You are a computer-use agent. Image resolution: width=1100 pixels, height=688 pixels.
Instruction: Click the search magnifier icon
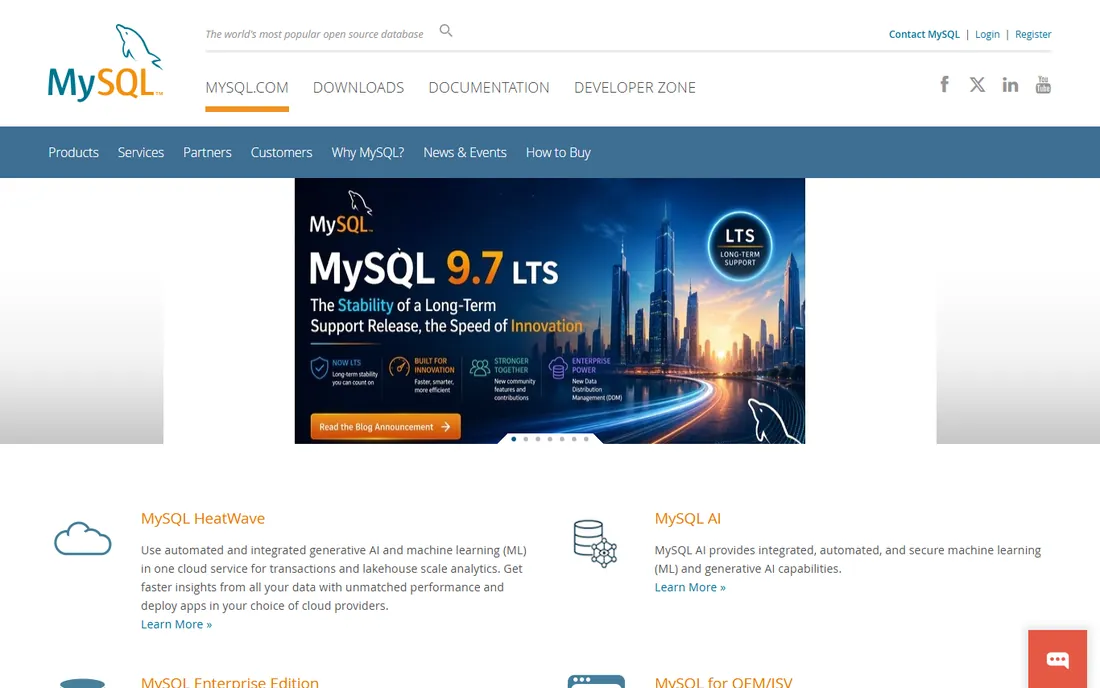point(445,30)
